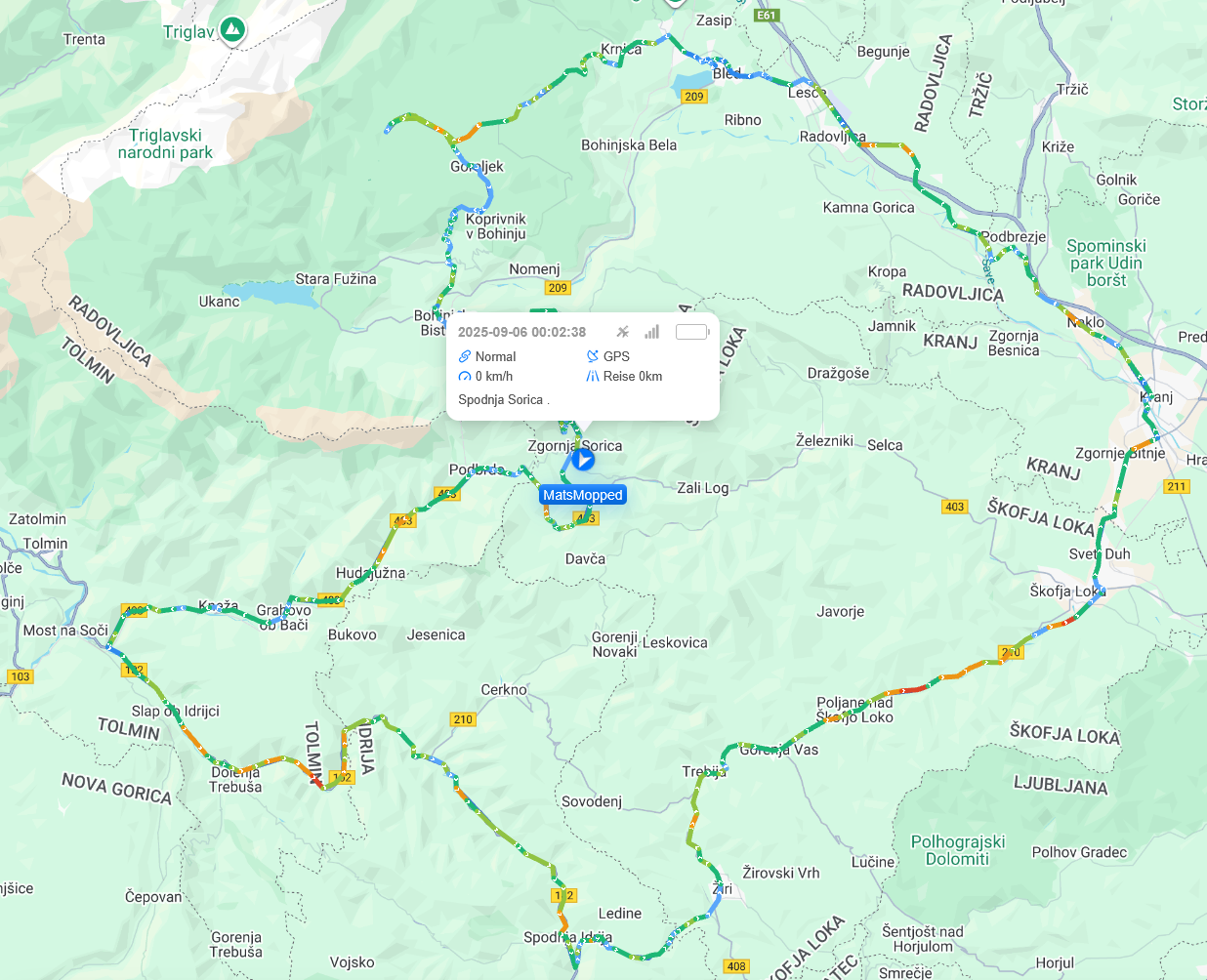The width and height of the screenshot is (1207, 980).
Task: Click the road 210 shield near Cerkno
Action: click(x=463, y=719)
